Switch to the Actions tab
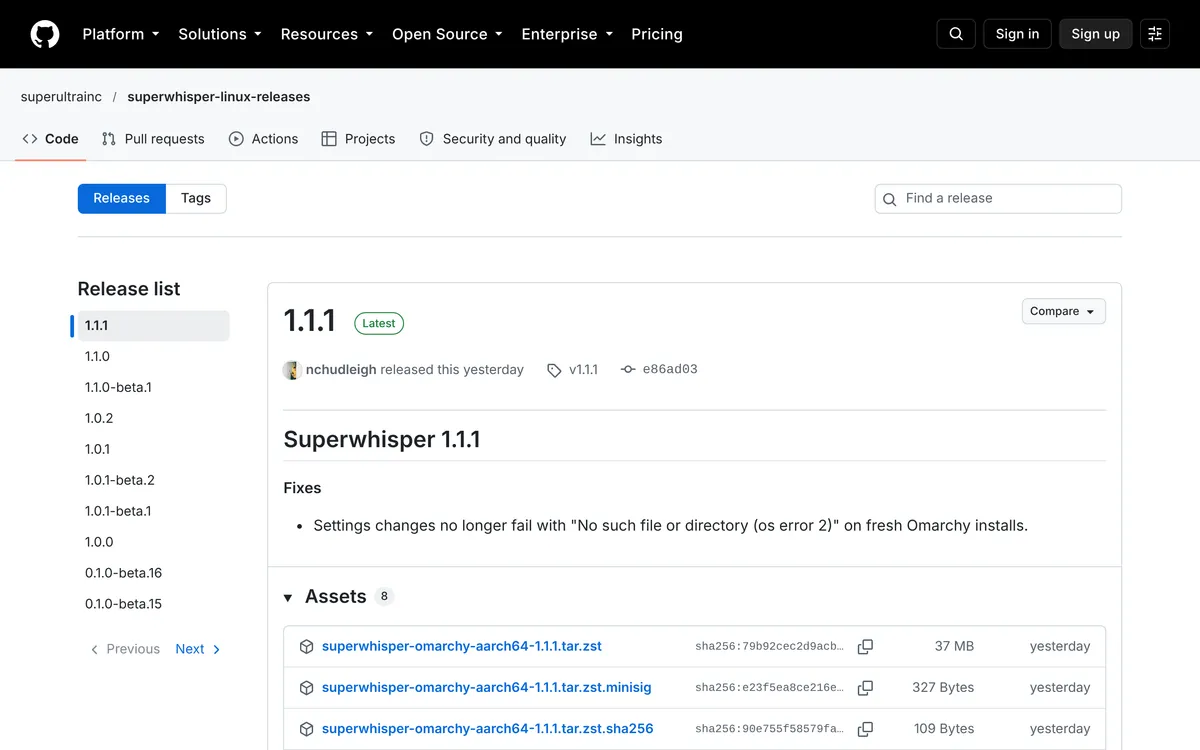Viewport: 1200px width, 750px height. coord(264,139)
